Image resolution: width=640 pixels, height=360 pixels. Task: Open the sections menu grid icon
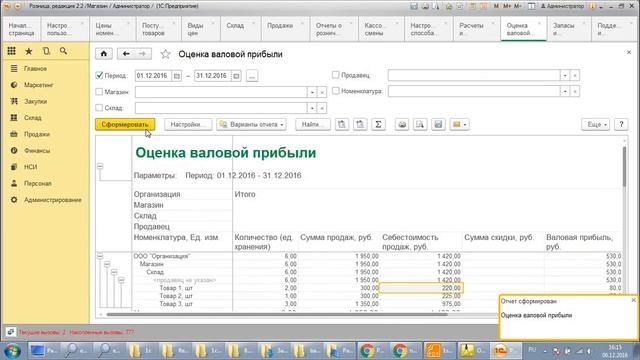tap(11, 51)
